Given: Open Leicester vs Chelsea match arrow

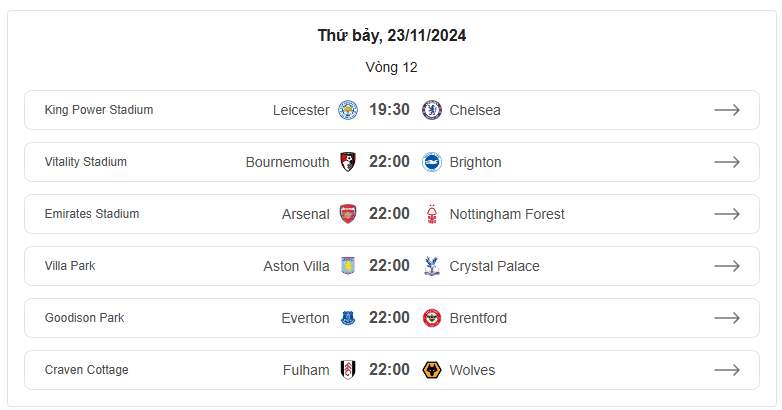Looking at the screenshot, I should [727, 110].
